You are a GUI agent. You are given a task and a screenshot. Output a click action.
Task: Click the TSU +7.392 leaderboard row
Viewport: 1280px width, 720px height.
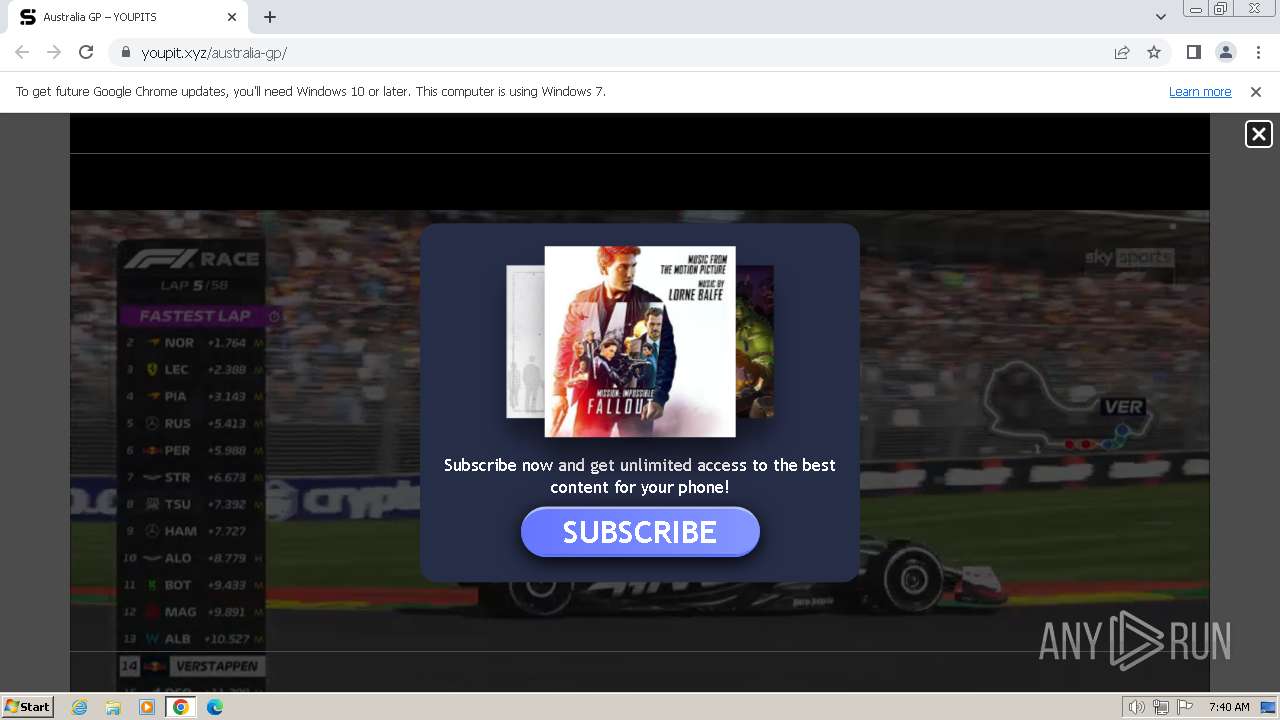click(193, 505)
